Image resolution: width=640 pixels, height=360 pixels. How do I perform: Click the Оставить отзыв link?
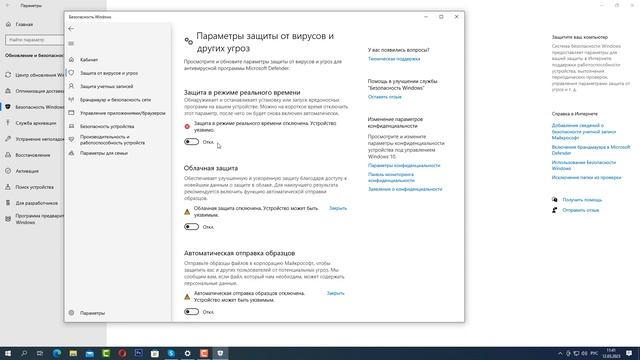[x=384, y=97]
